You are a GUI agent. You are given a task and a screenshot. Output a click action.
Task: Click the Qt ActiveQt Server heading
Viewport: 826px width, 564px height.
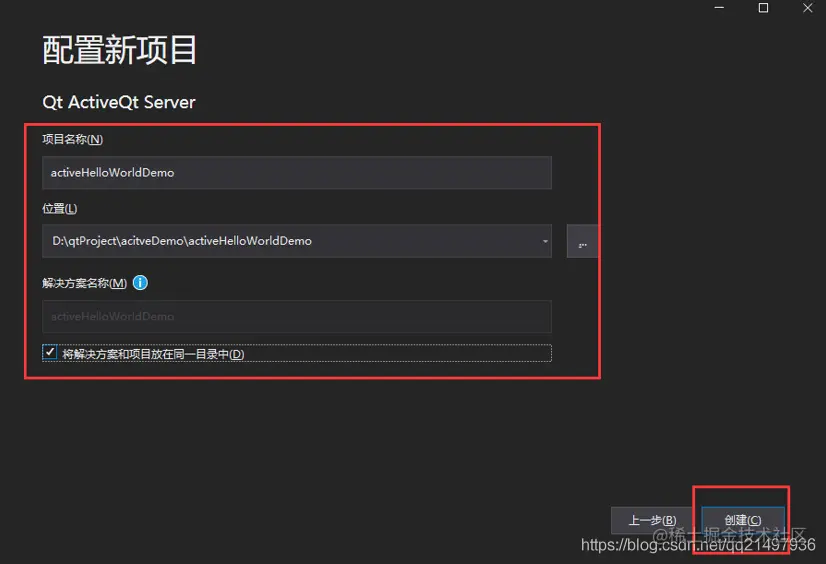pos(119,102)
